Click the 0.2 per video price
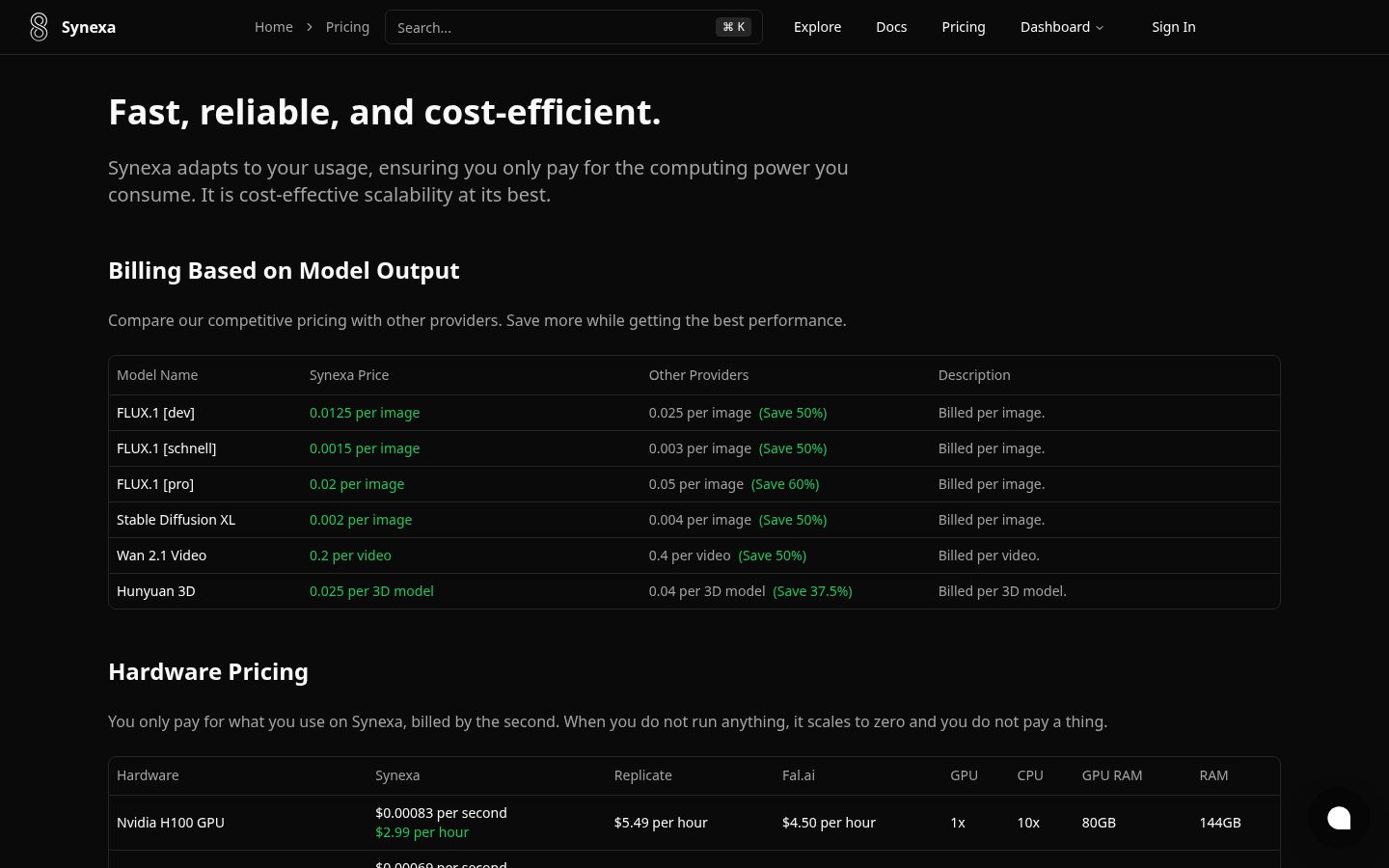 (350, 556)
